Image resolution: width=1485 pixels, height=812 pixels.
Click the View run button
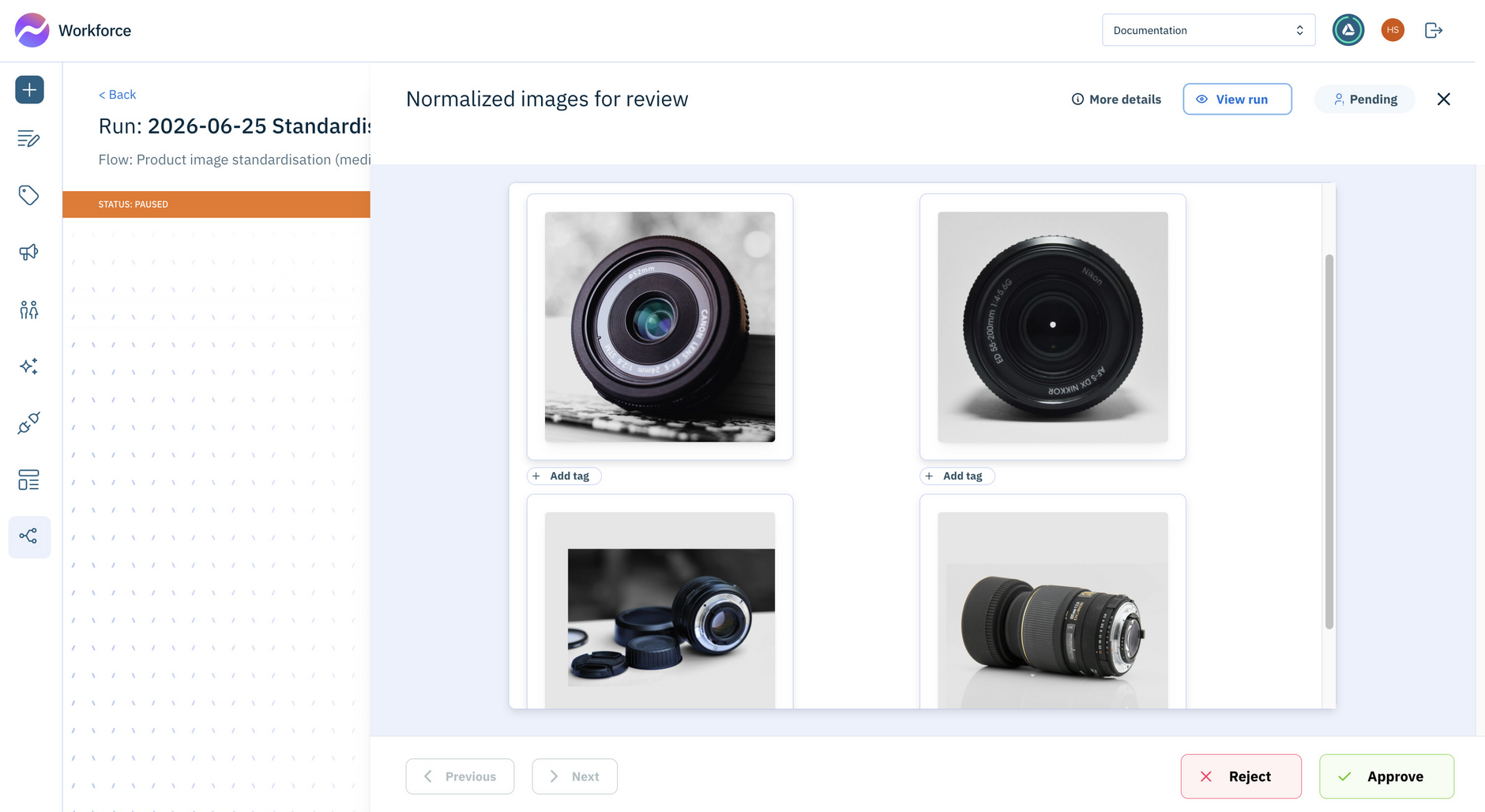coord(1237,99)
